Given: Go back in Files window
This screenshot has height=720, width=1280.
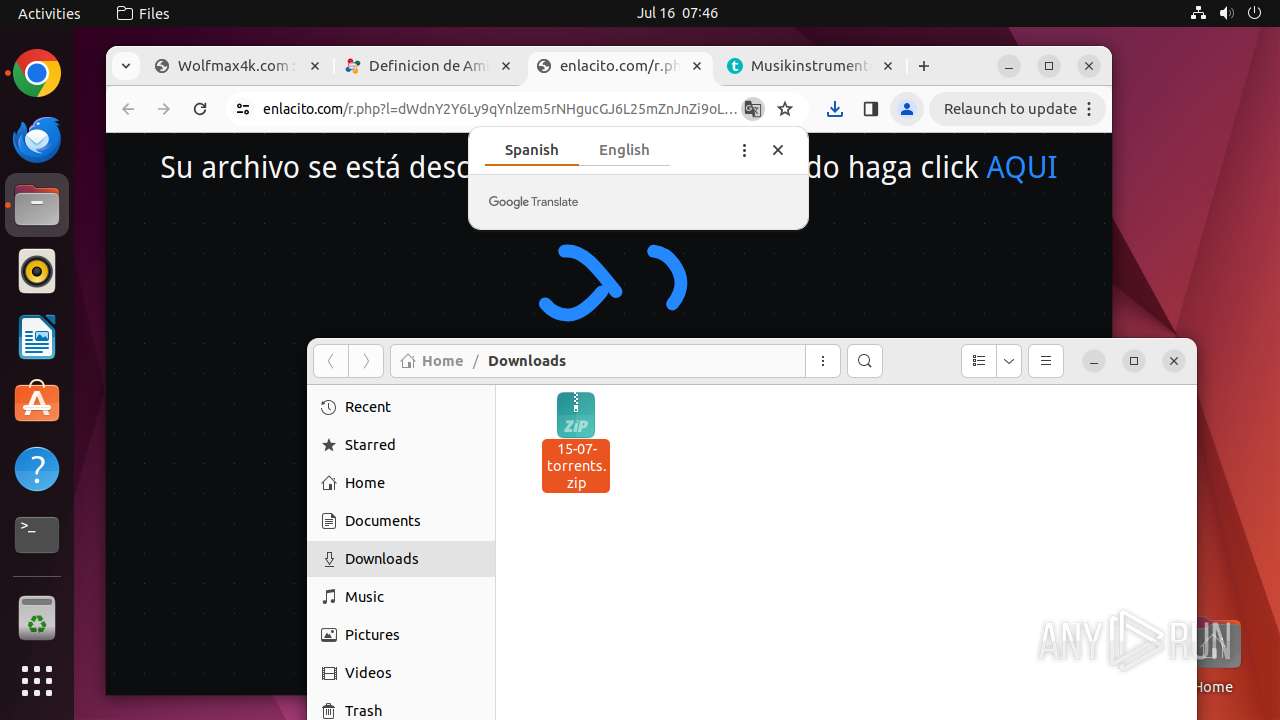Looking at the screenshot, I should 330,361.
